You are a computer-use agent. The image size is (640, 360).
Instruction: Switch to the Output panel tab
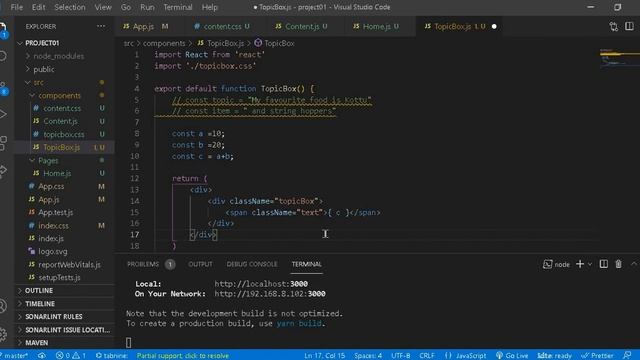point(200,264)
